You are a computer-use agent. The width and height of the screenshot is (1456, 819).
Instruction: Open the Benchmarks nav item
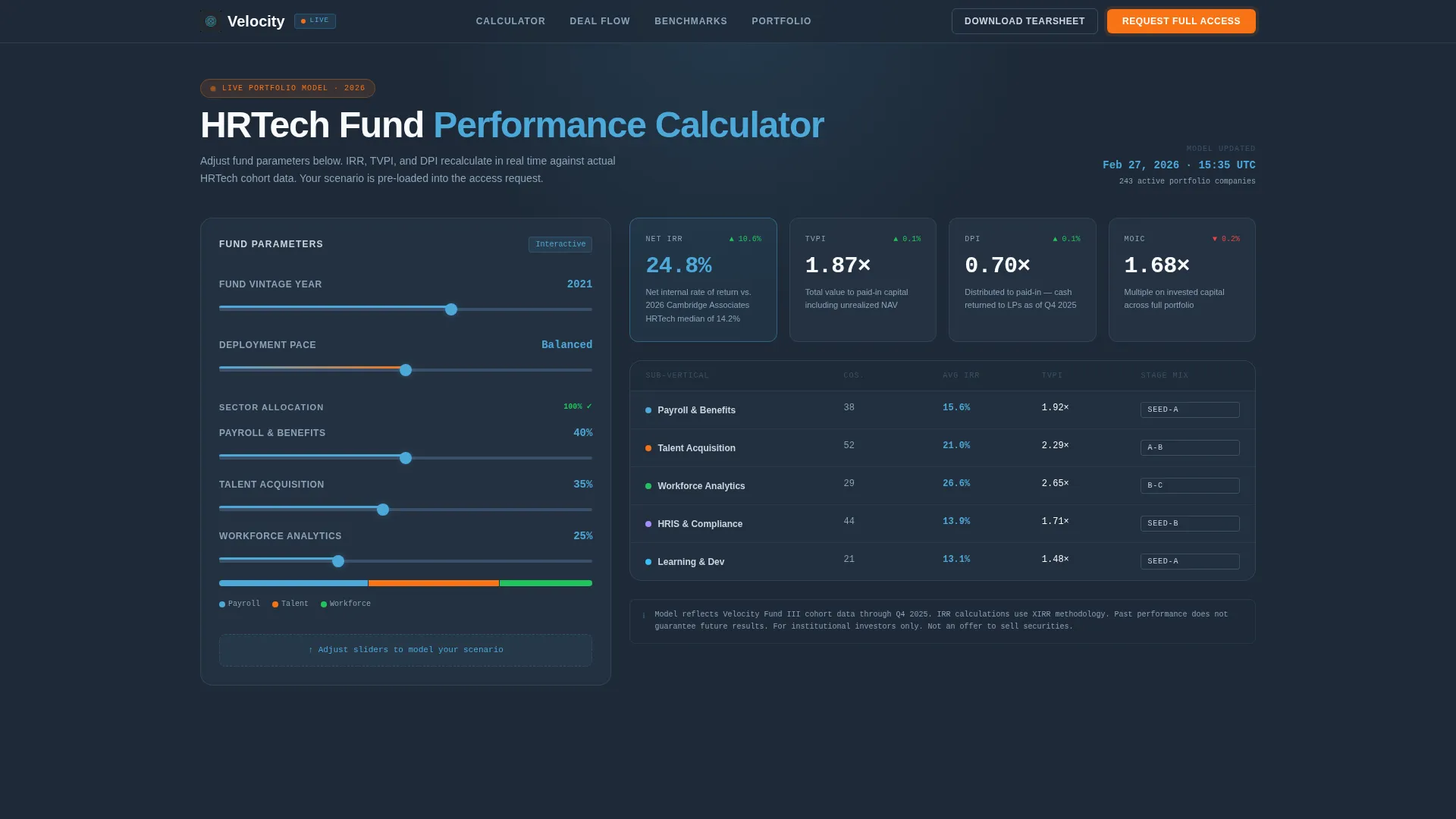(x=691, y=21)
